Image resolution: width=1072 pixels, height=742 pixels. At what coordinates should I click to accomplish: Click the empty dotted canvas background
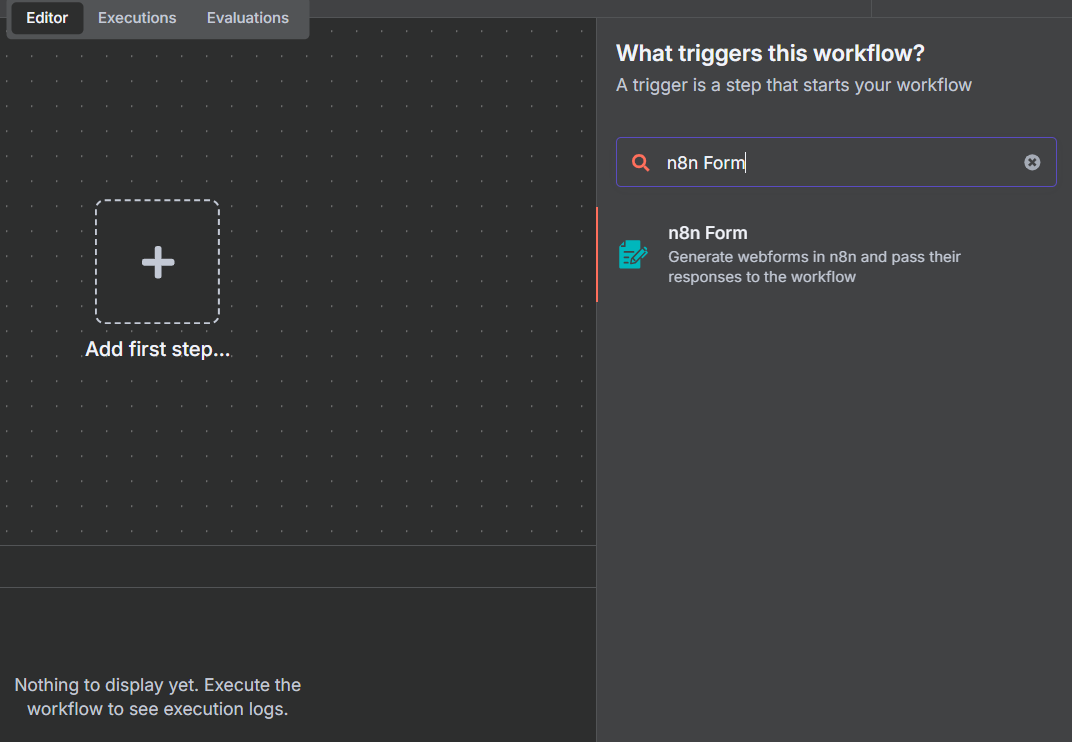(x=400, y=420)
